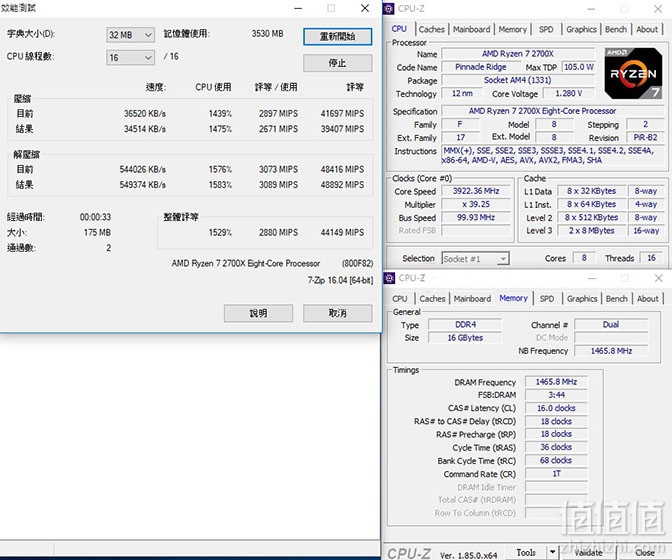The width and height of the screenshot is (672, 560).
Task: Open the CPU thread count 16 dropdown
Action: pos(130,57)
